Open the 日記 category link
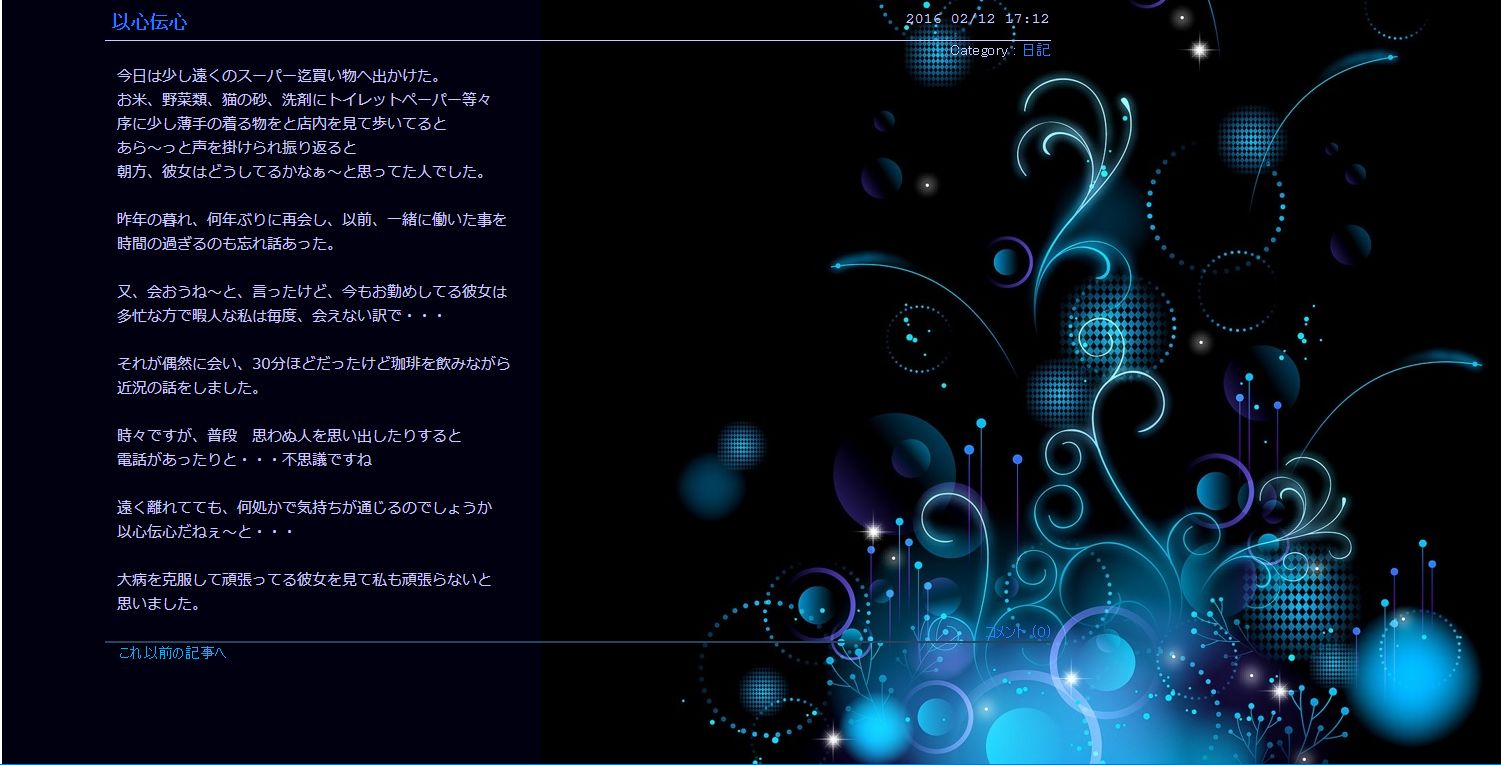Screen dimensions: 1501x765 [x=1035, y=50]
